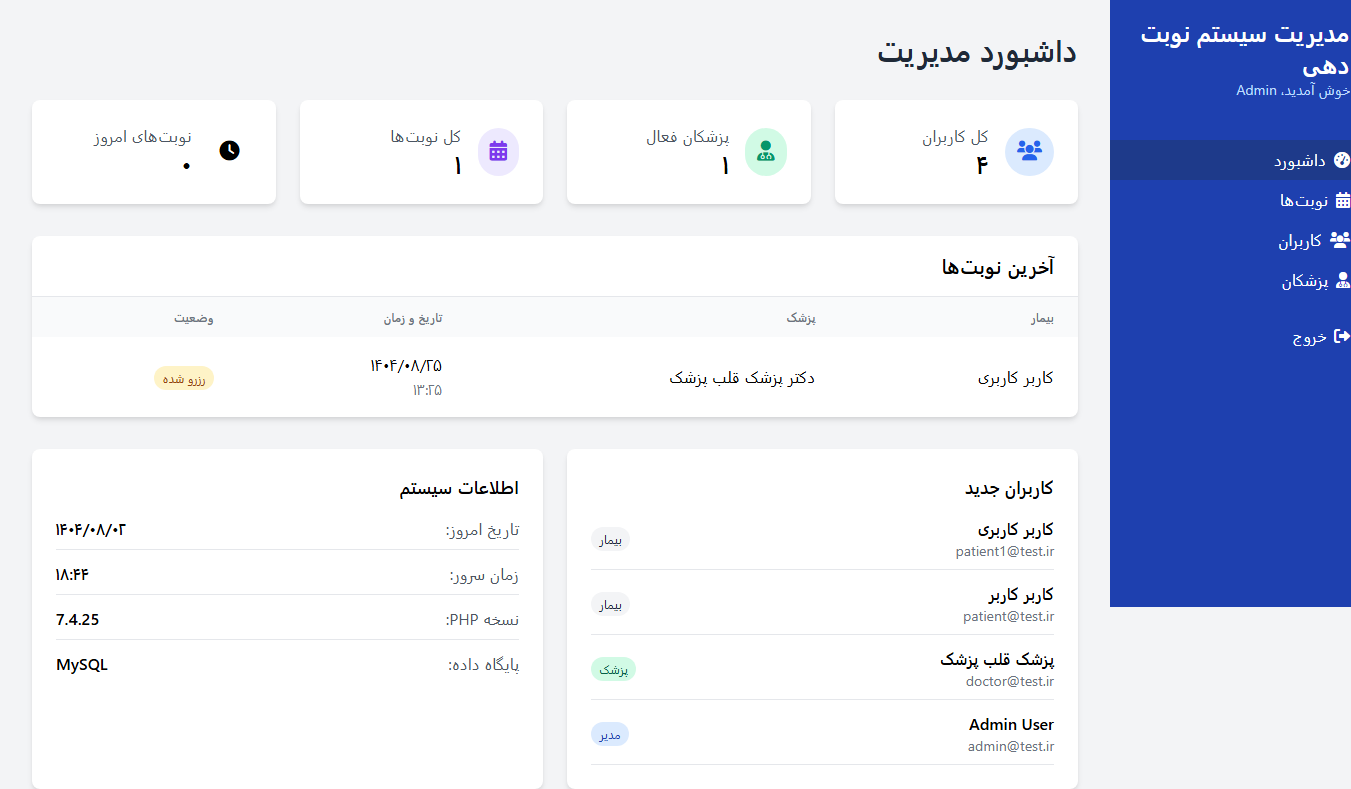Go to the نوبت‌ها menu item
The width and height of the screenshot is (1351, 789).
[x=1304, y=201]
